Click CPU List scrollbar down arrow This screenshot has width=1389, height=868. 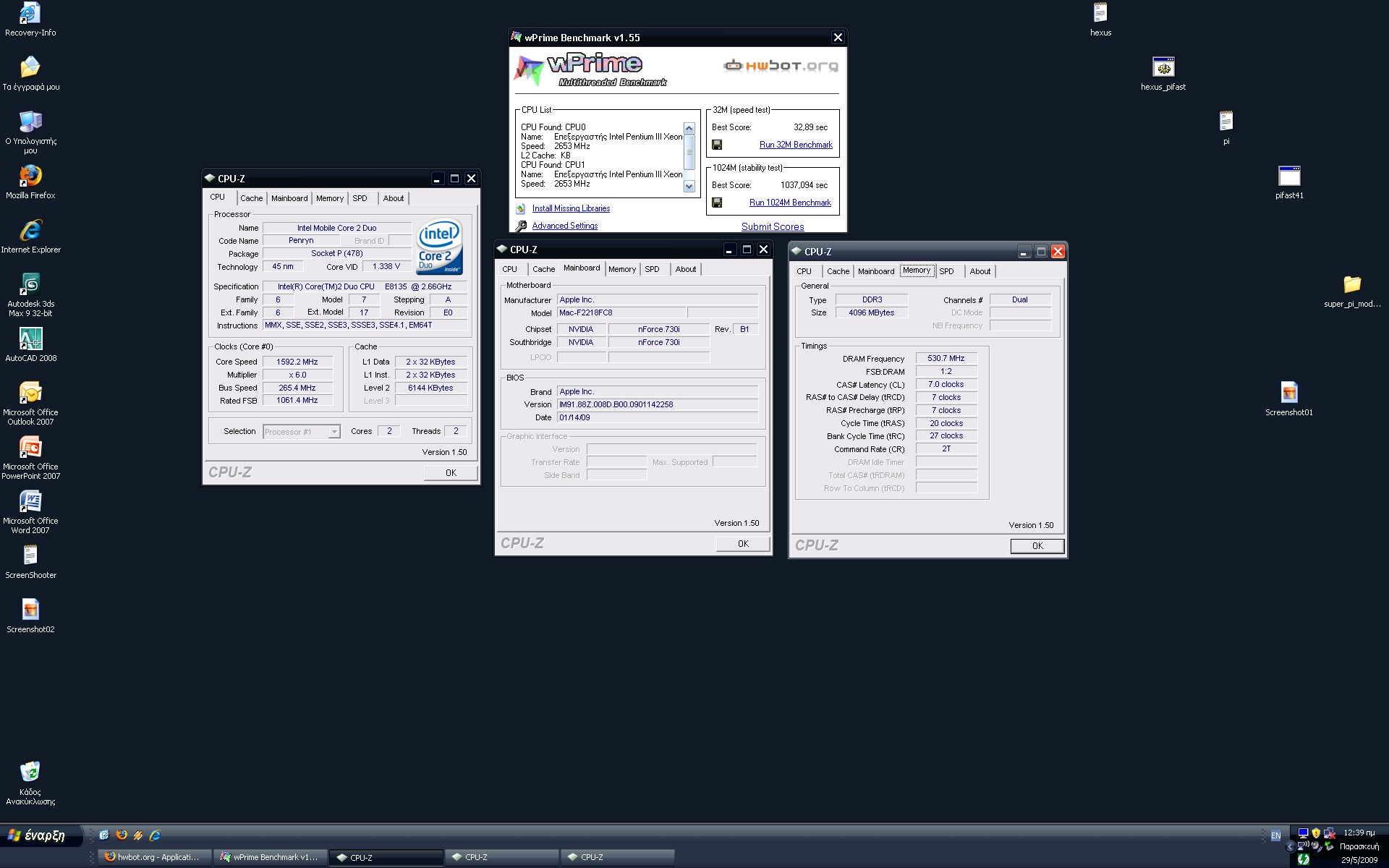[689, 187]
